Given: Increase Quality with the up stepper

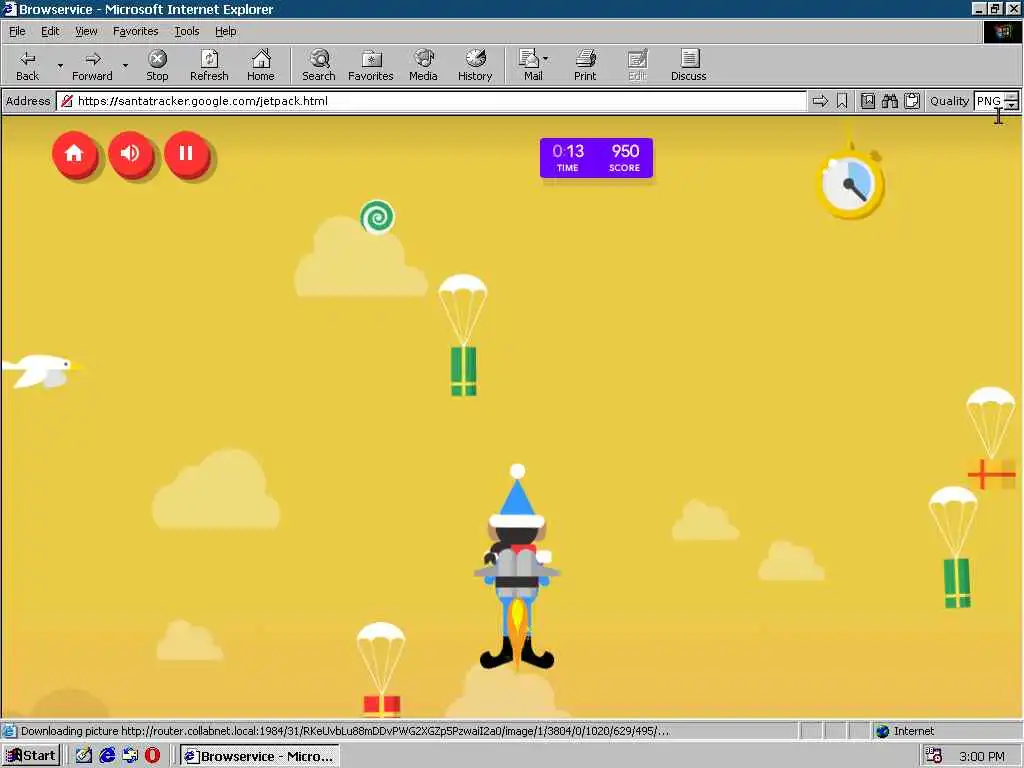Looking at the screenshot, I should pos(1012,97).
